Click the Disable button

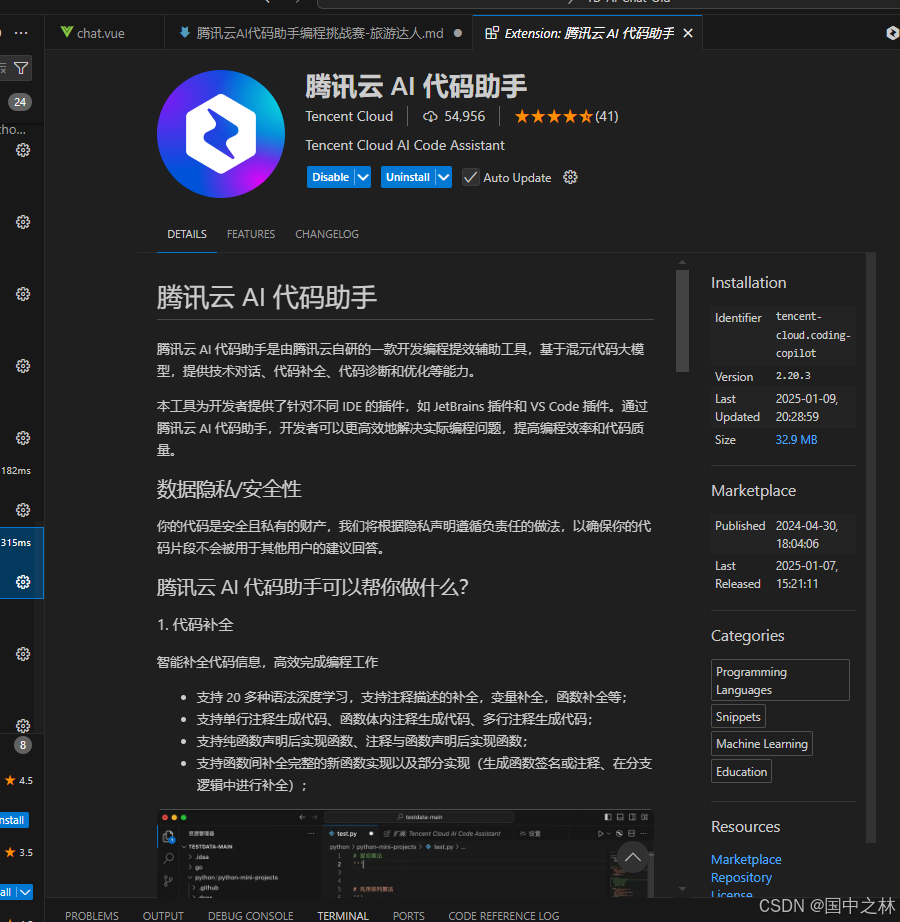point(331,177)
